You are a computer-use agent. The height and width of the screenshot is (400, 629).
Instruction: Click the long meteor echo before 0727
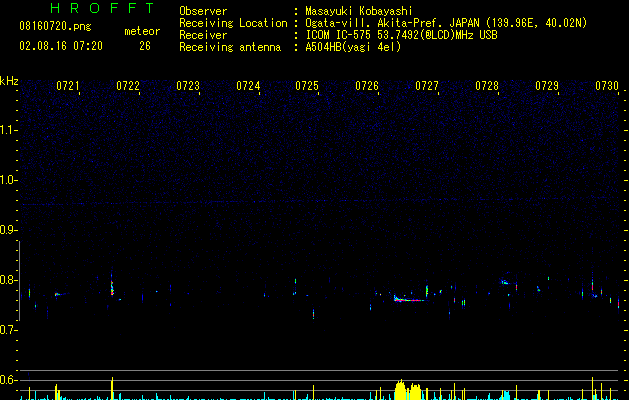408,298
